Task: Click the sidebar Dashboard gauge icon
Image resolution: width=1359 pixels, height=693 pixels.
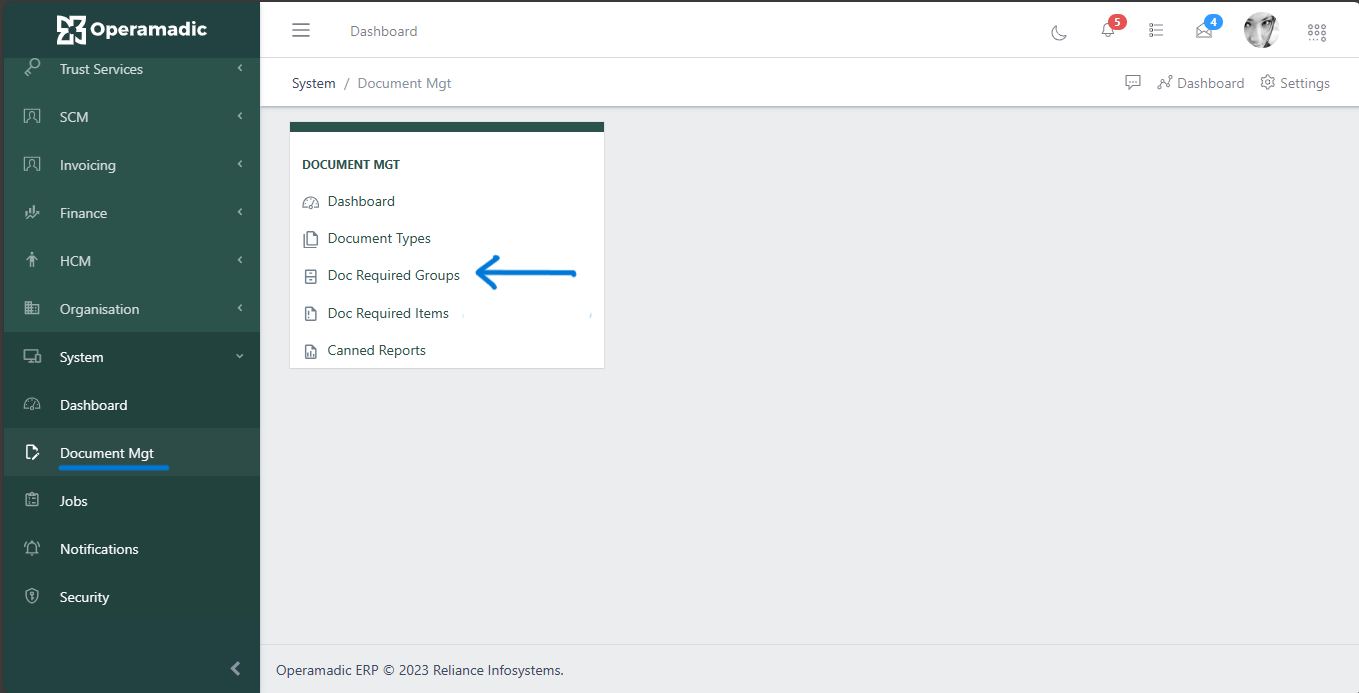Action: click(32, 404)
